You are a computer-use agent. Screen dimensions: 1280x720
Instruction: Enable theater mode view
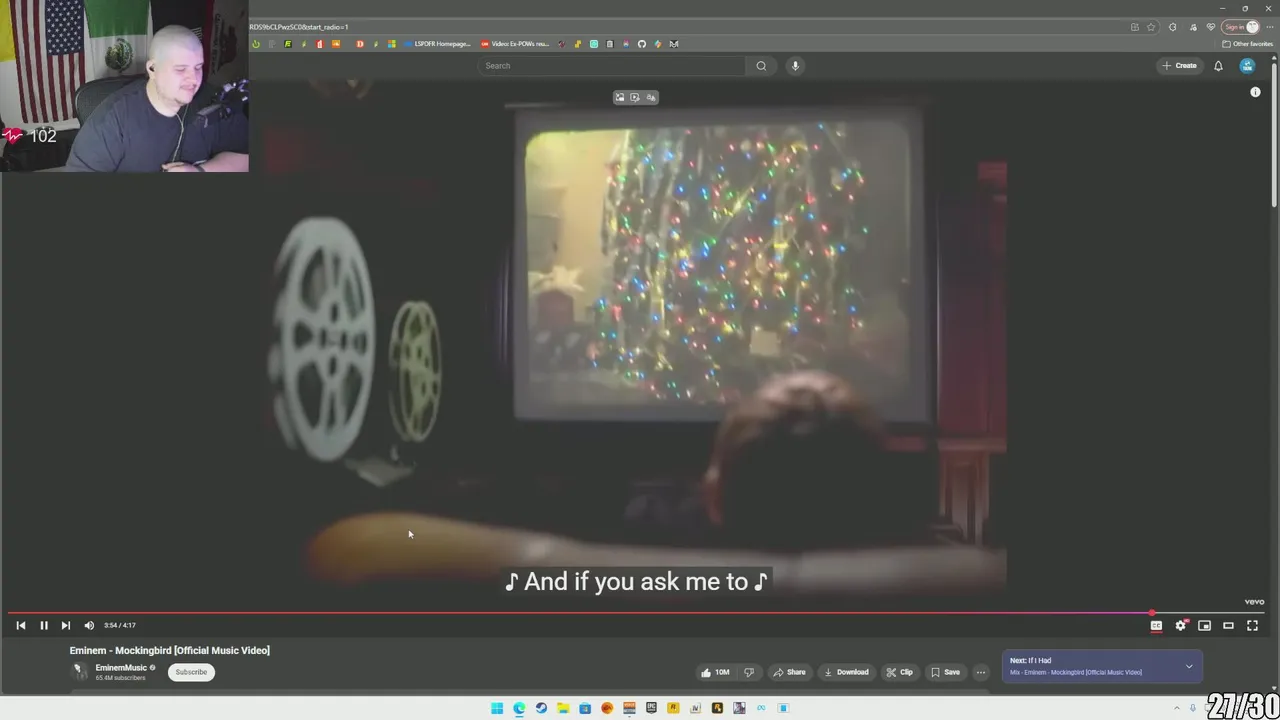1228,625
